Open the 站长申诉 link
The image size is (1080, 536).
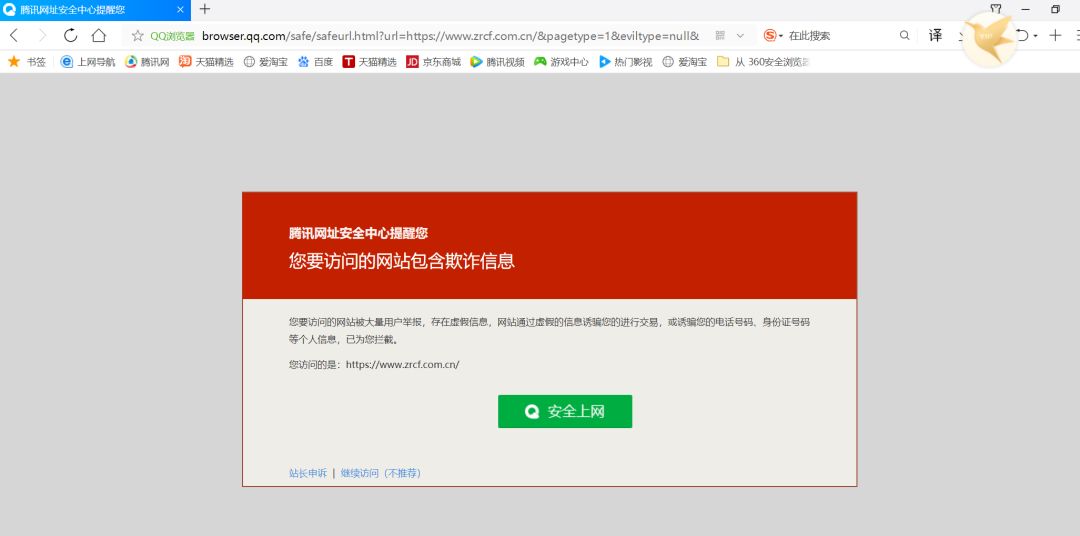coord(308,473)
